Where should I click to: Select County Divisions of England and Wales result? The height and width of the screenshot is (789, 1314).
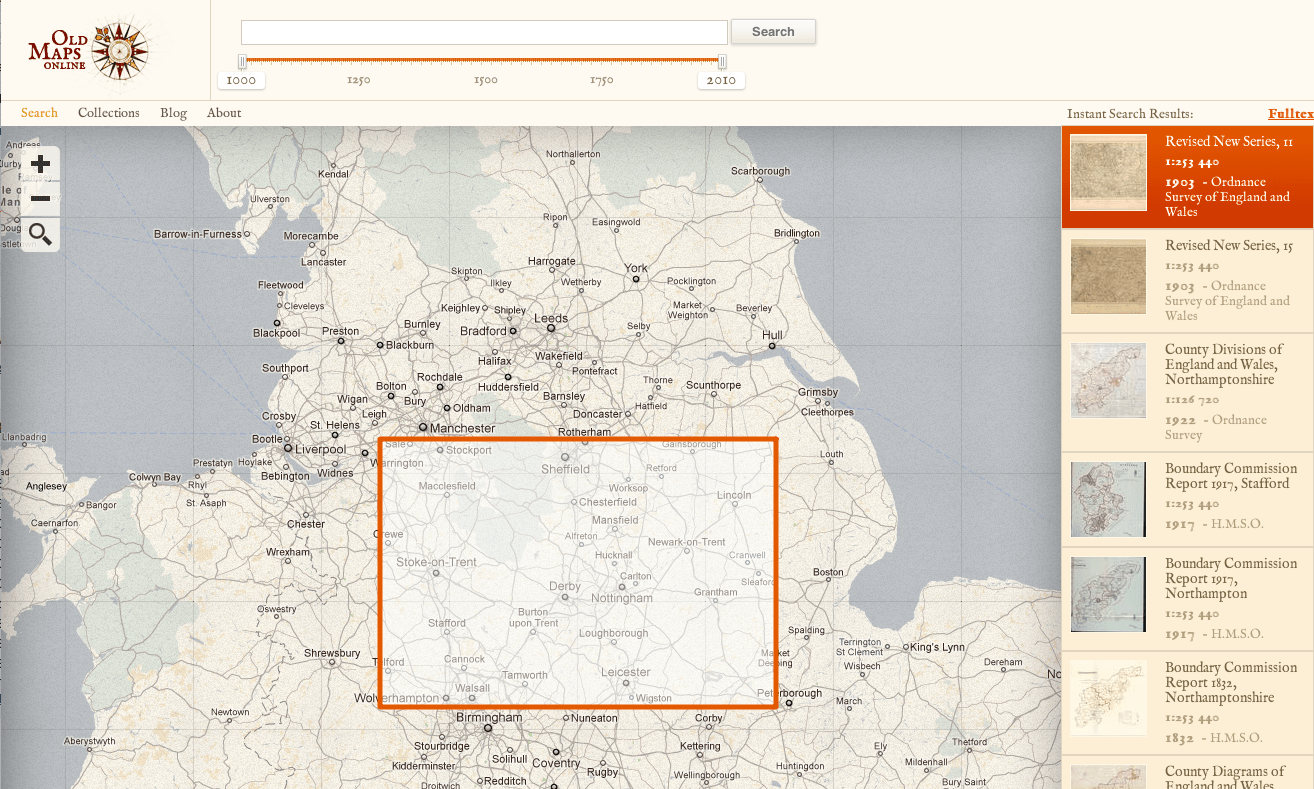coord(1224,365)
